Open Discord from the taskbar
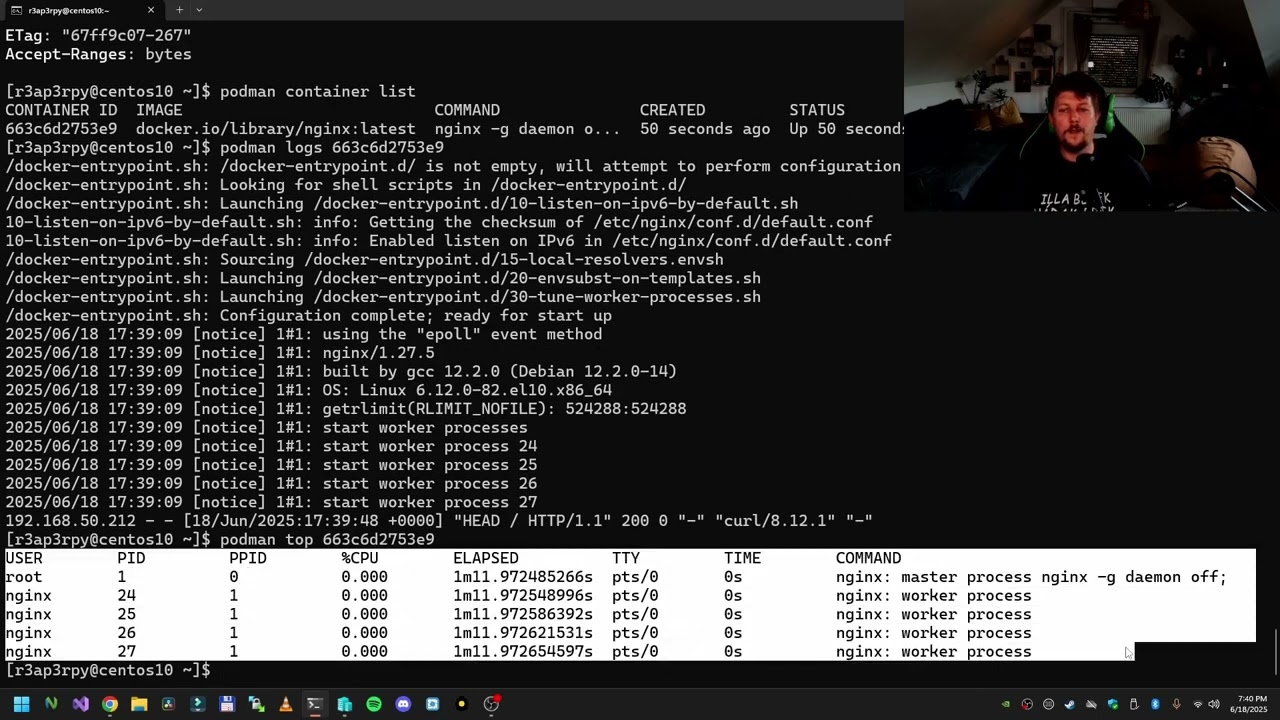Viewport: 1280px width, 720px height. point(403,704)
